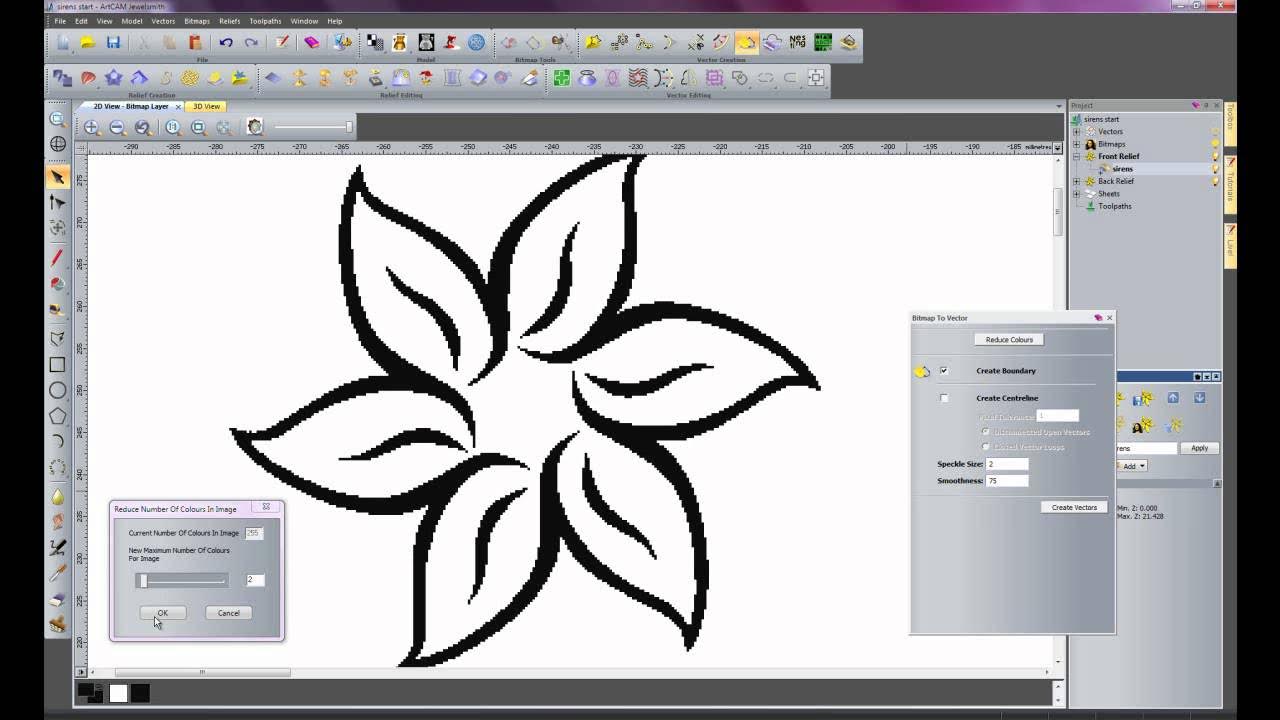Click the highlighted Bitmap to Vector toolbar icon
This screenshot has width=1280, height=720.
[x=746, y=42]
